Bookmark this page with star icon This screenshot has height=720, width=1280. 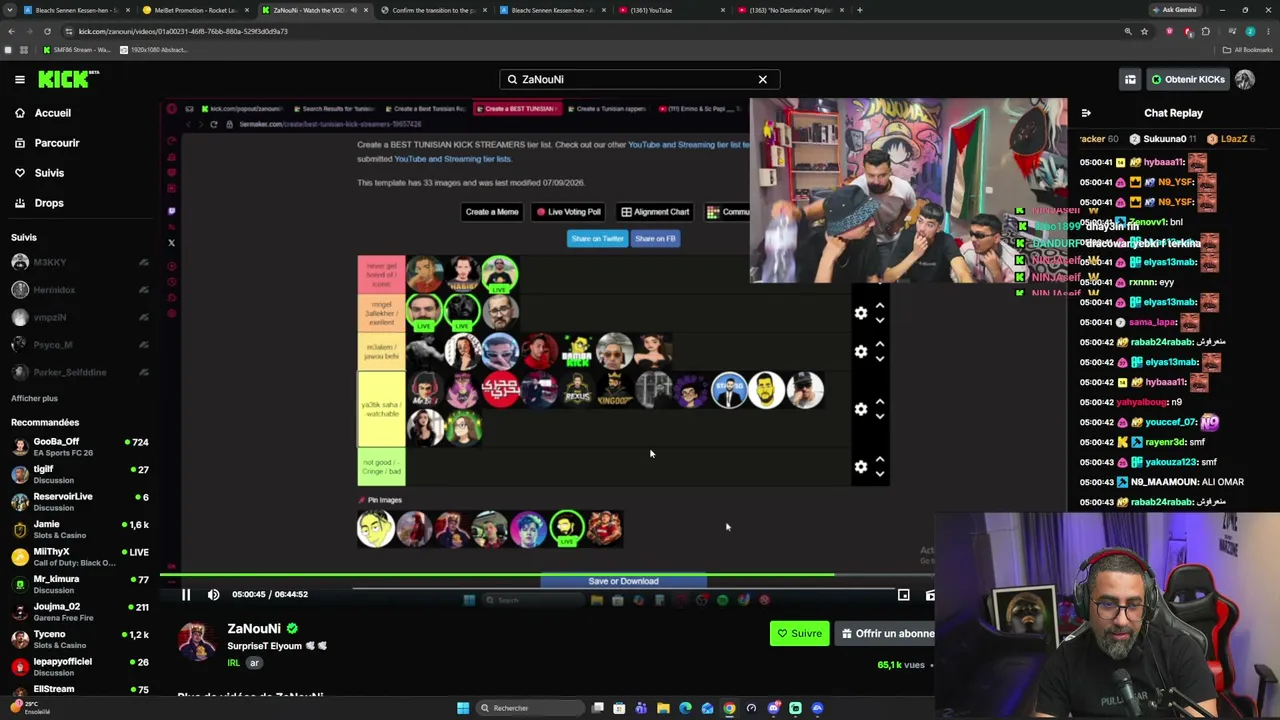pos(1144,31)
